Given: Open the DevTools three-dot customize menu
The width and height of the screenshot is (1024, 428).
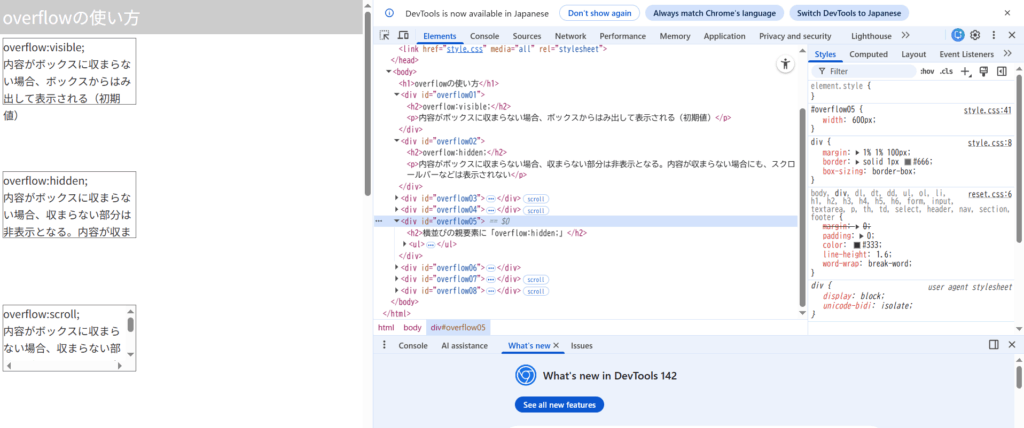Looking at the screenshot, I should (x=993, y=35).
